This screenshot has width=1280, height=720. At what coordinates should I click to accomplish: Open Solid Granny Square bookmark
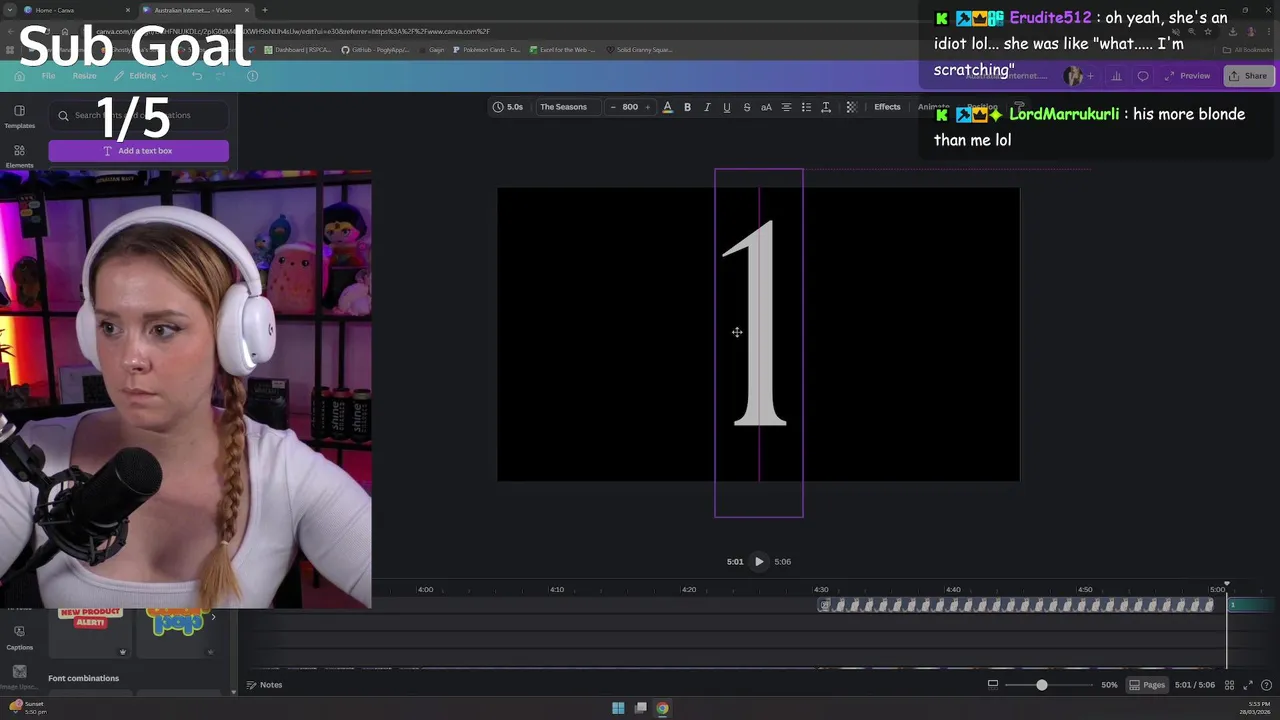point(639,50)
